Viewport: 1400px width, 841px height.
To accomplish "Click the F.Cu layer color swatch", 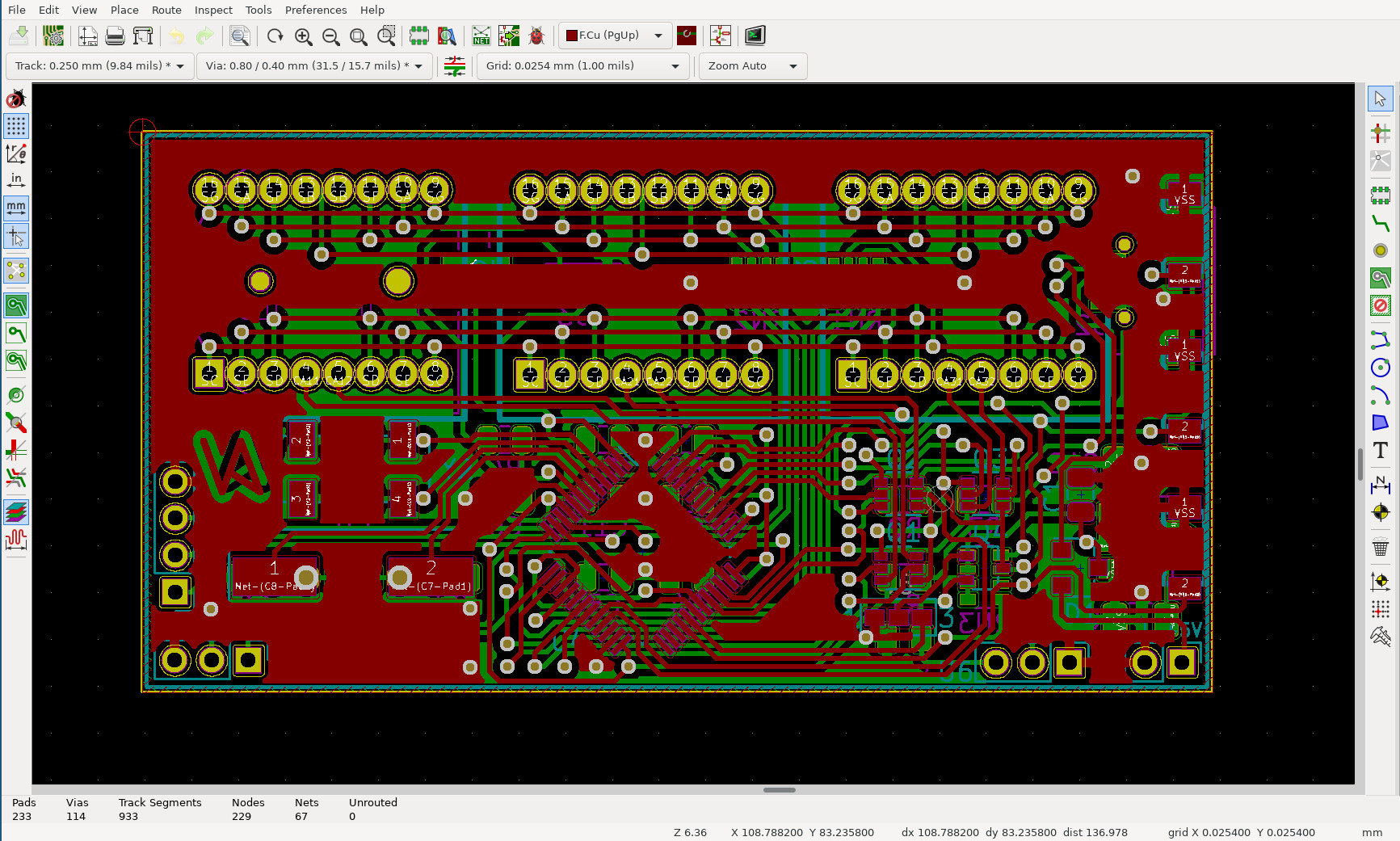I will [572, 36].
